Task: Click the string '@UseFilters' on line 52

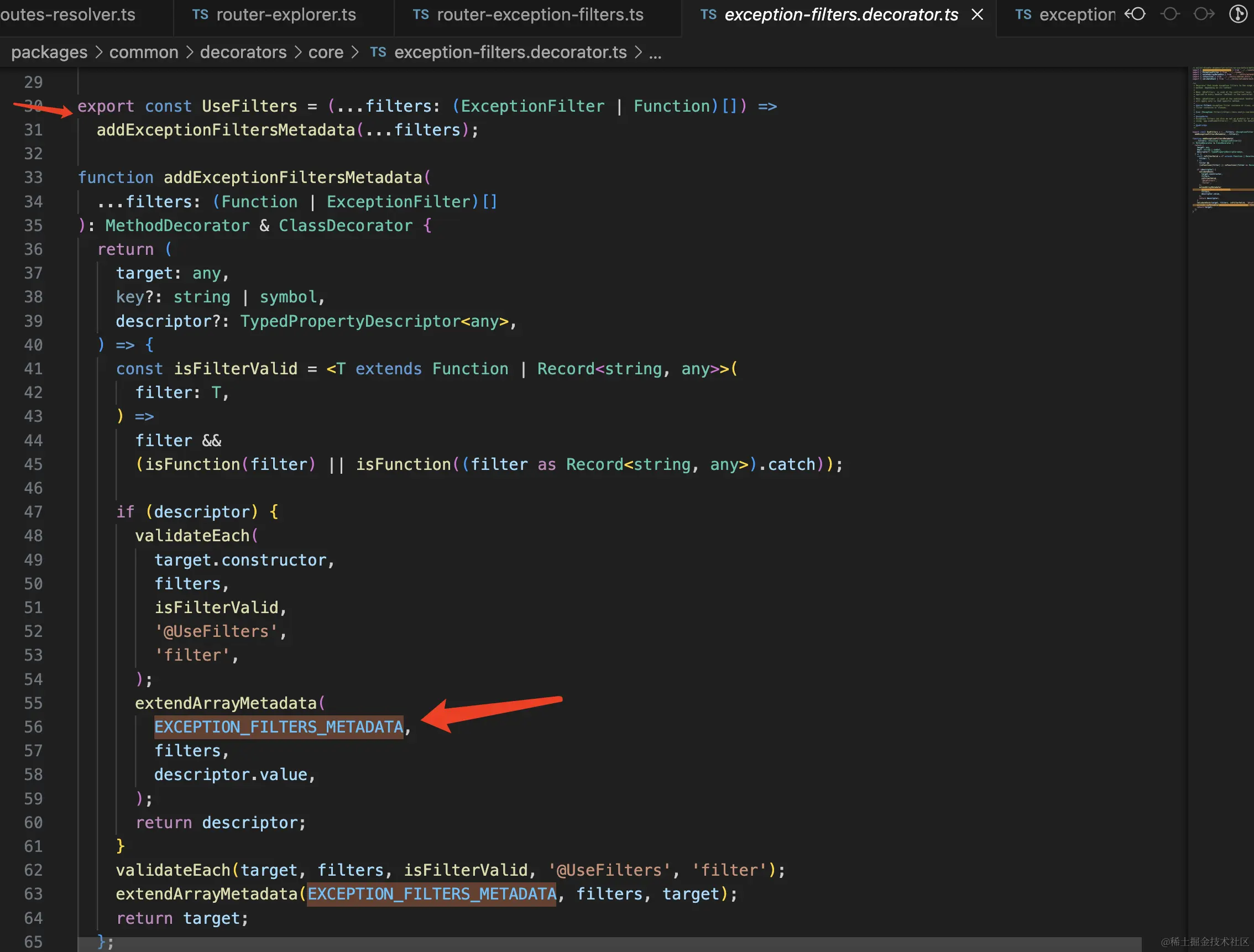Action: 216,632
